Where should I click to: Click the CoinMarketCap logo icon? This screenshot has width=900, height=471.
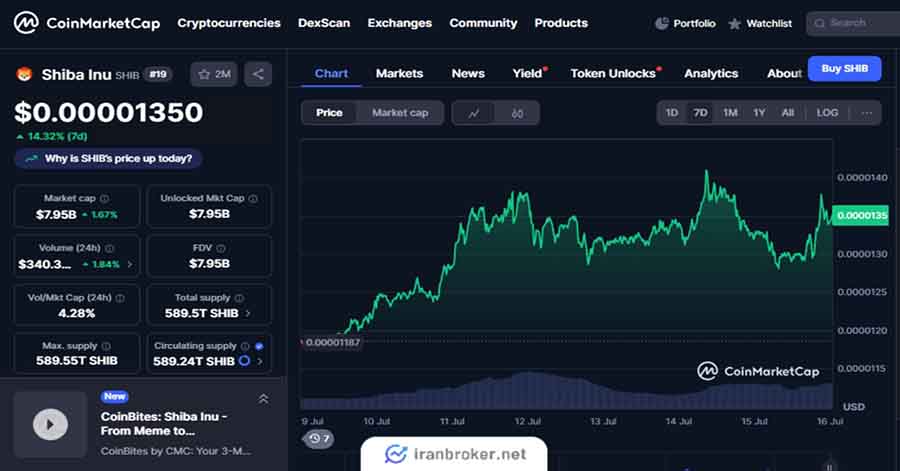click(26, 24)
